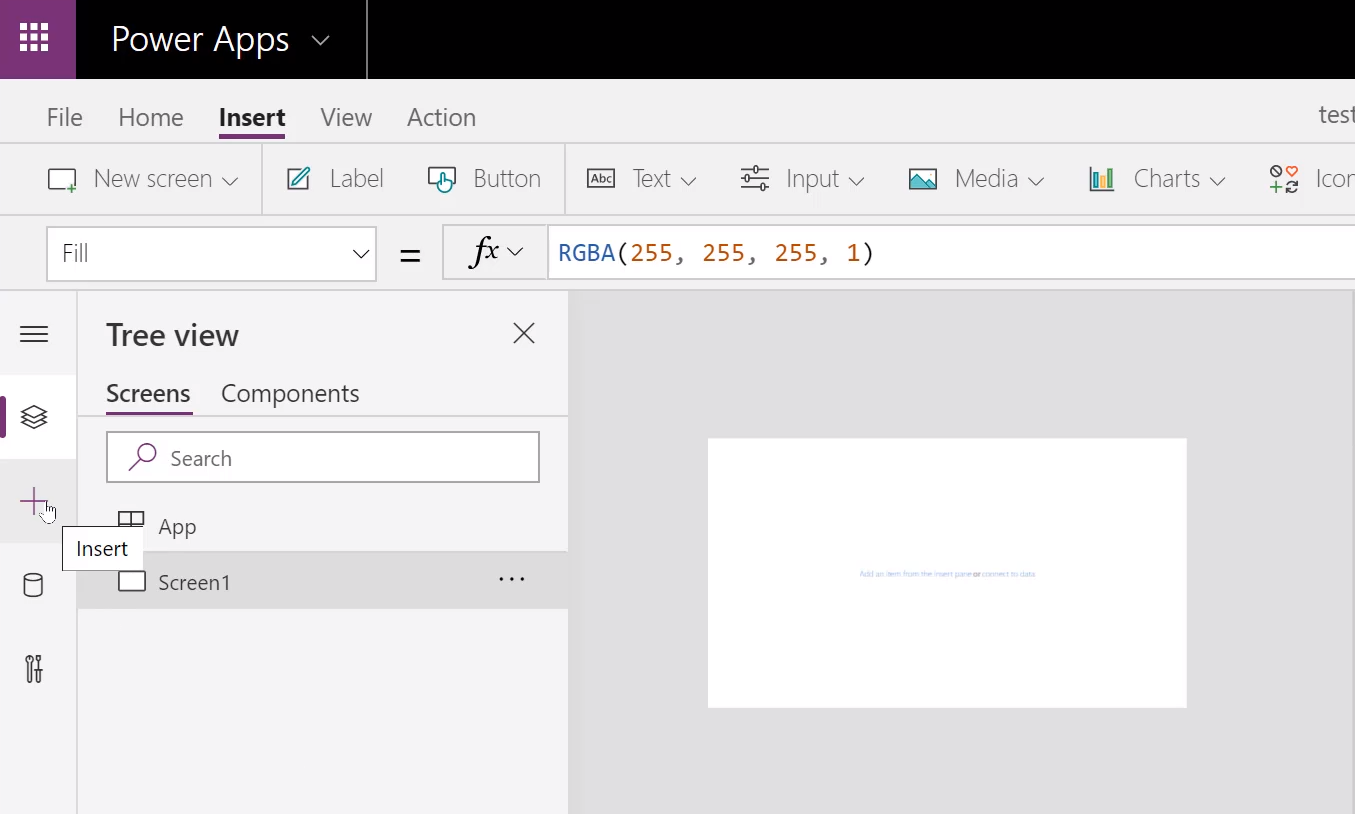Click the search magnifier icon
Screen dimensions: 1355x814
142,457
